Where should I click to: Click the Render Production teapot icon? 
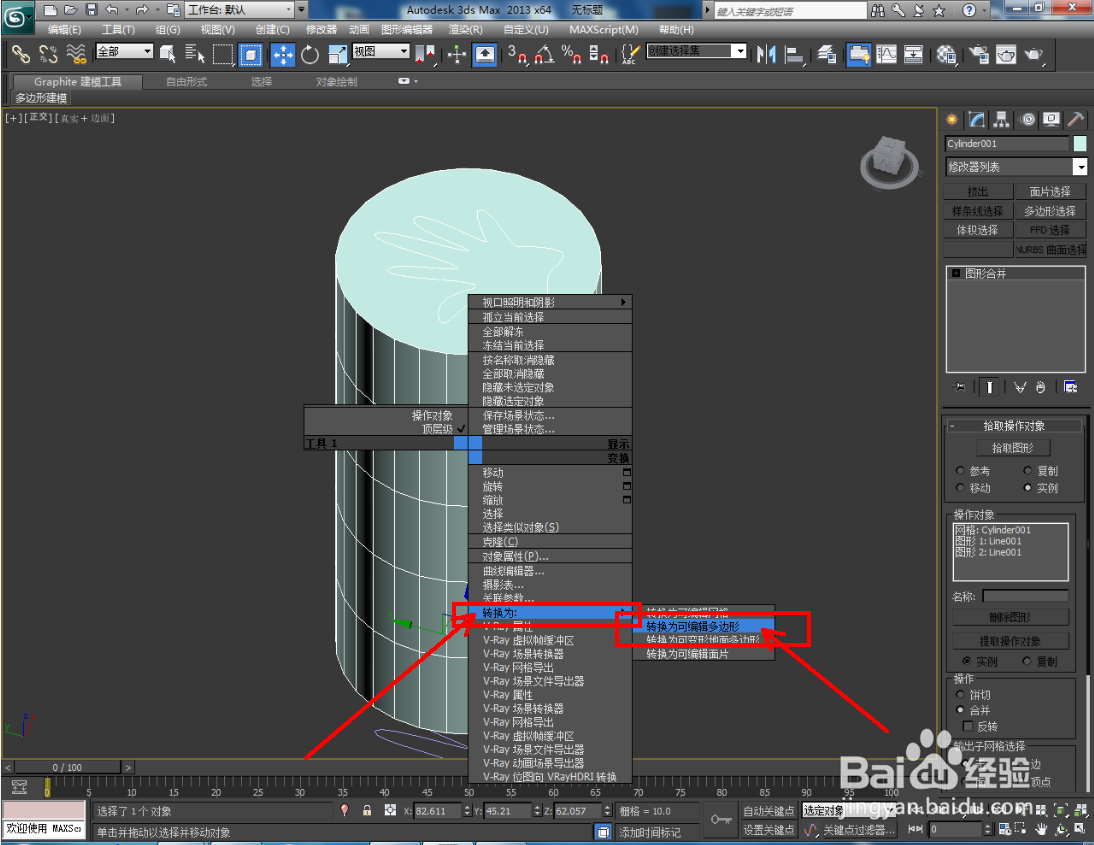1033,54
